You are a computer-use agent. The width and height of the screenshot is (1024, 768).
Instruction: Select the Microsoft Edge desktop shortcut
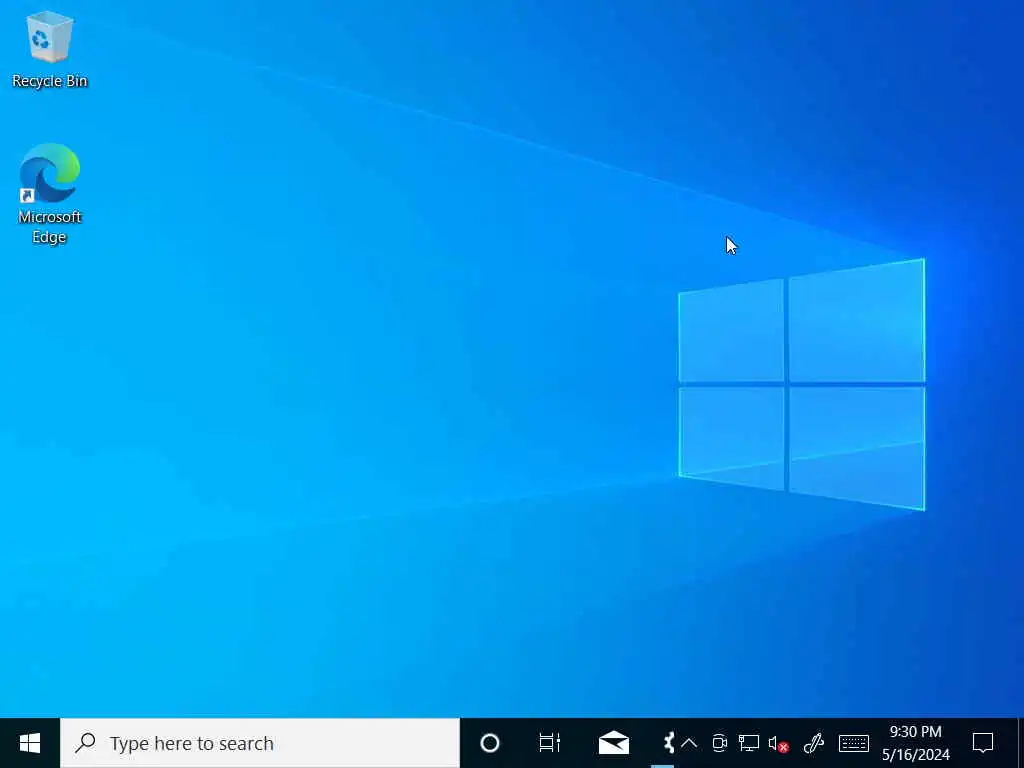[50, 194]
